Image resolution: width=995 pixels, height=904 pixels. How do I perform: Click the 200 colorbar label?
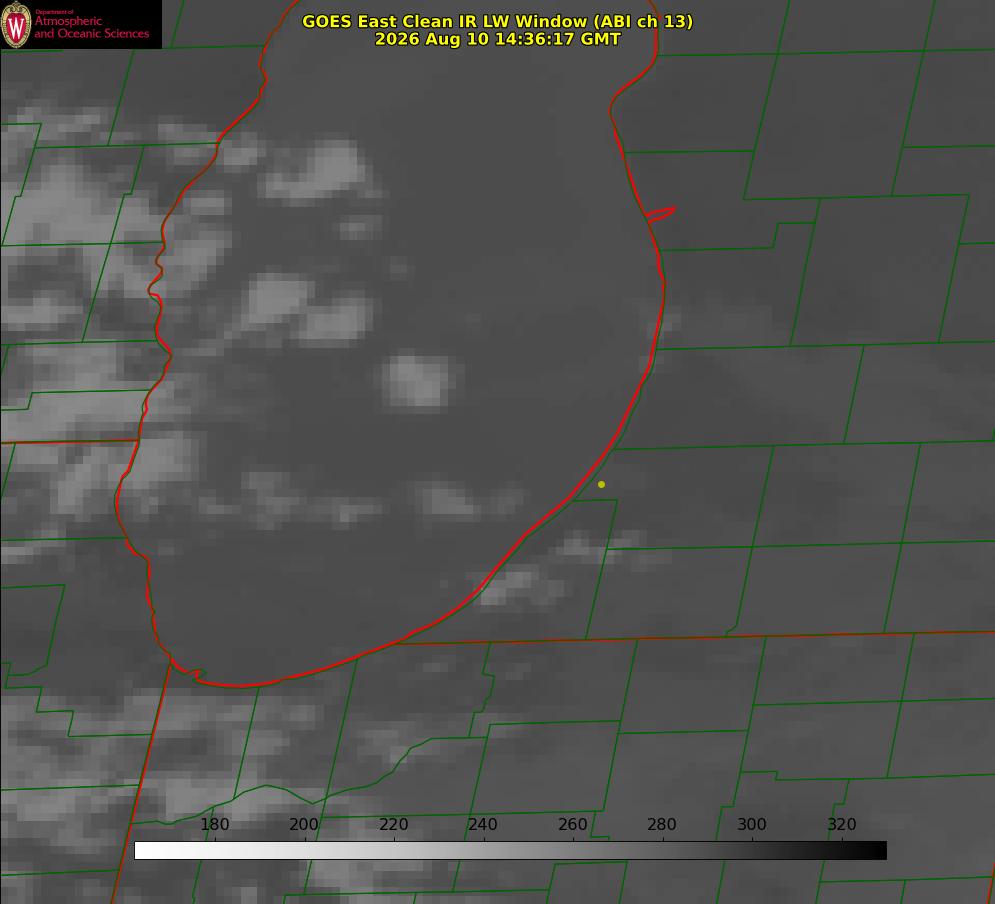(304, 824)
